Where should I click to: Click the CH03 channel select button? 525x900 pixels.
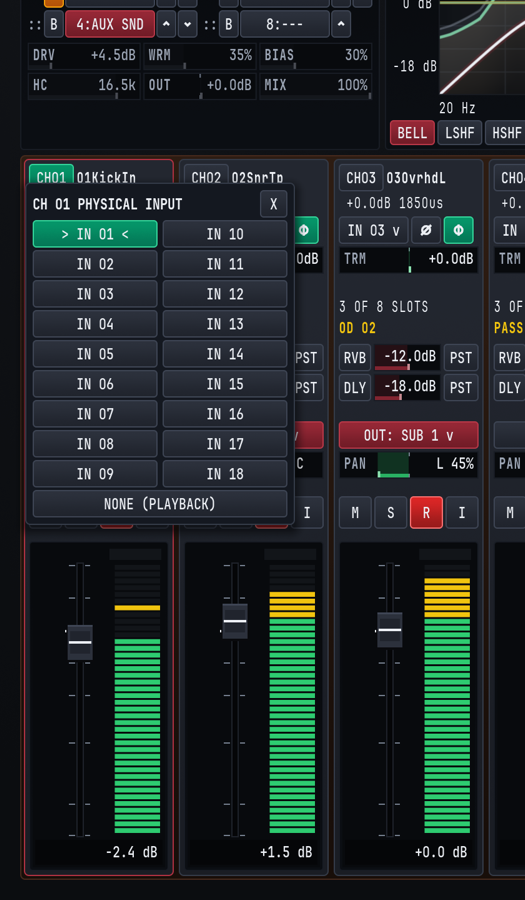point(361,177)
